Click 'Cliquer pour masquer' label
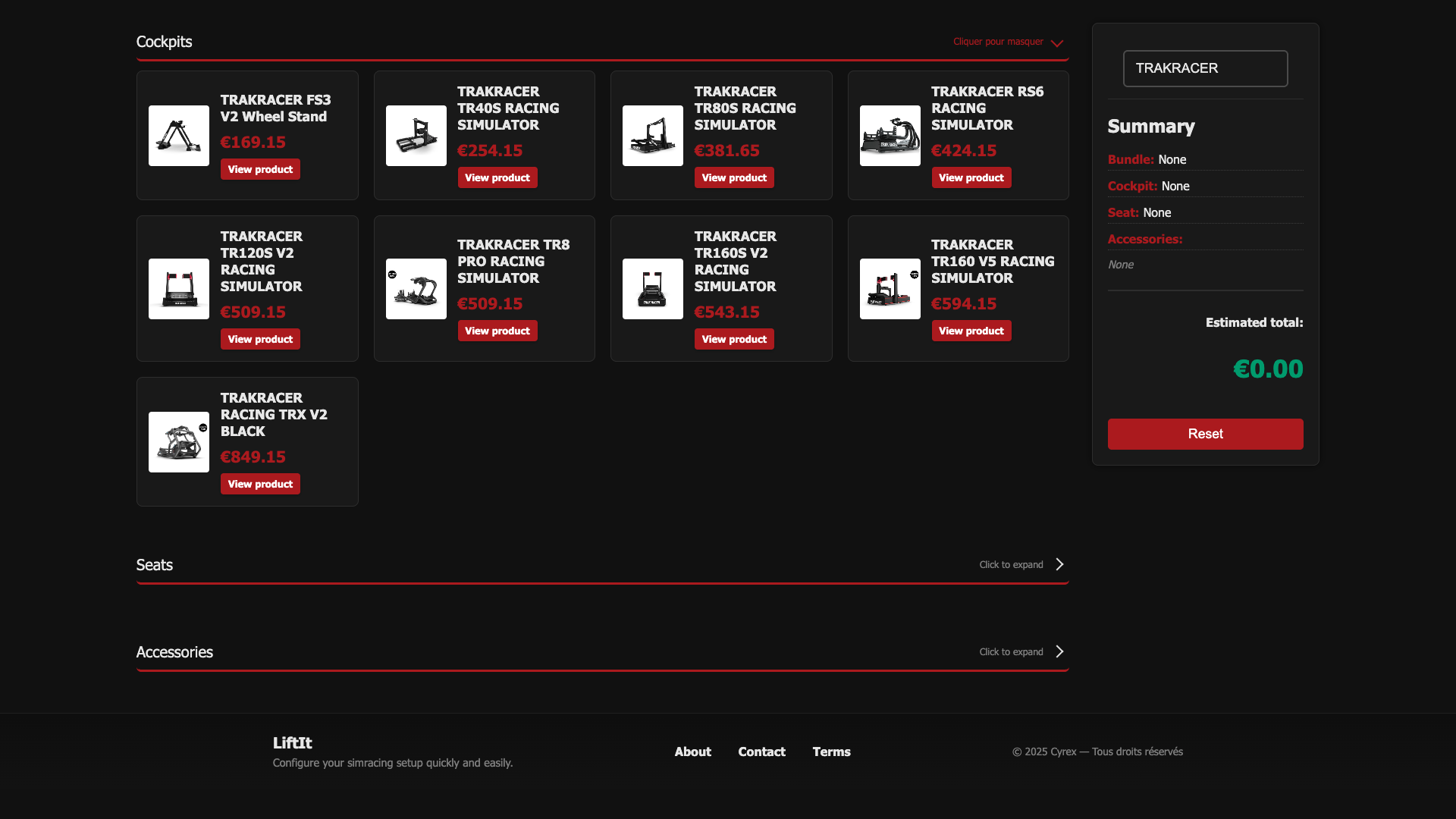 998,42
